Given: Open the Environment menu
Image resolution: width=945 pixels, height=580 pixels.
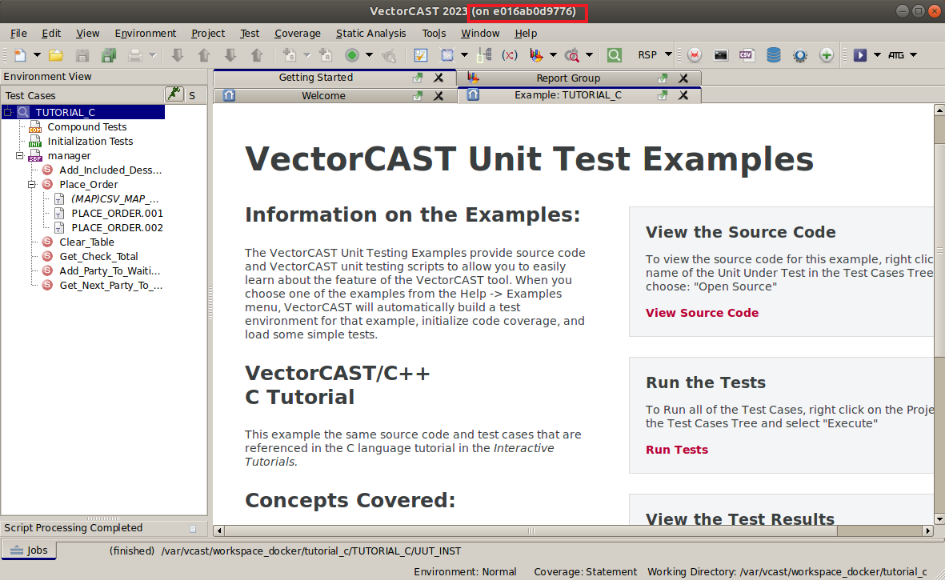Looking at the screenshot, I should [145, 33].
